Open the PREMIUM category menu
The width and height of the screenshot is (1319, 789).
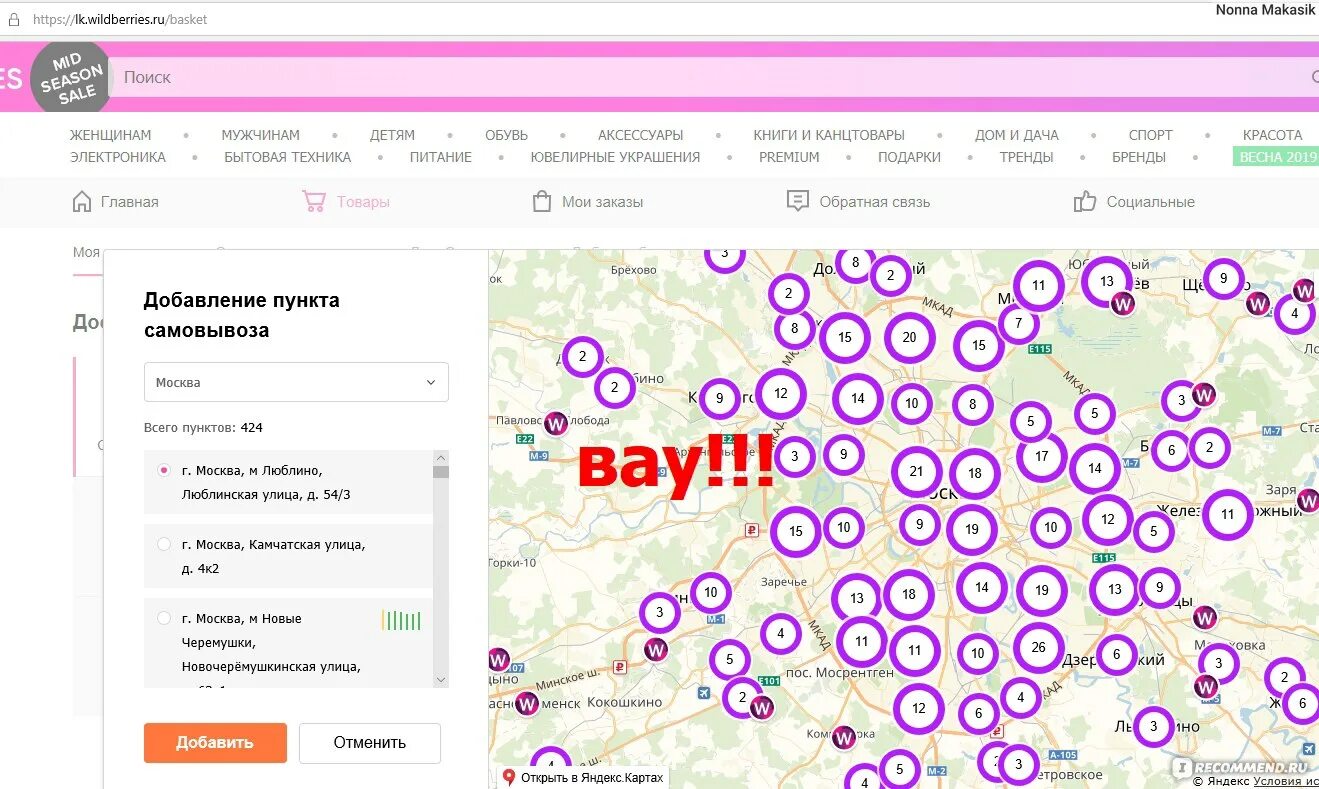789,157
